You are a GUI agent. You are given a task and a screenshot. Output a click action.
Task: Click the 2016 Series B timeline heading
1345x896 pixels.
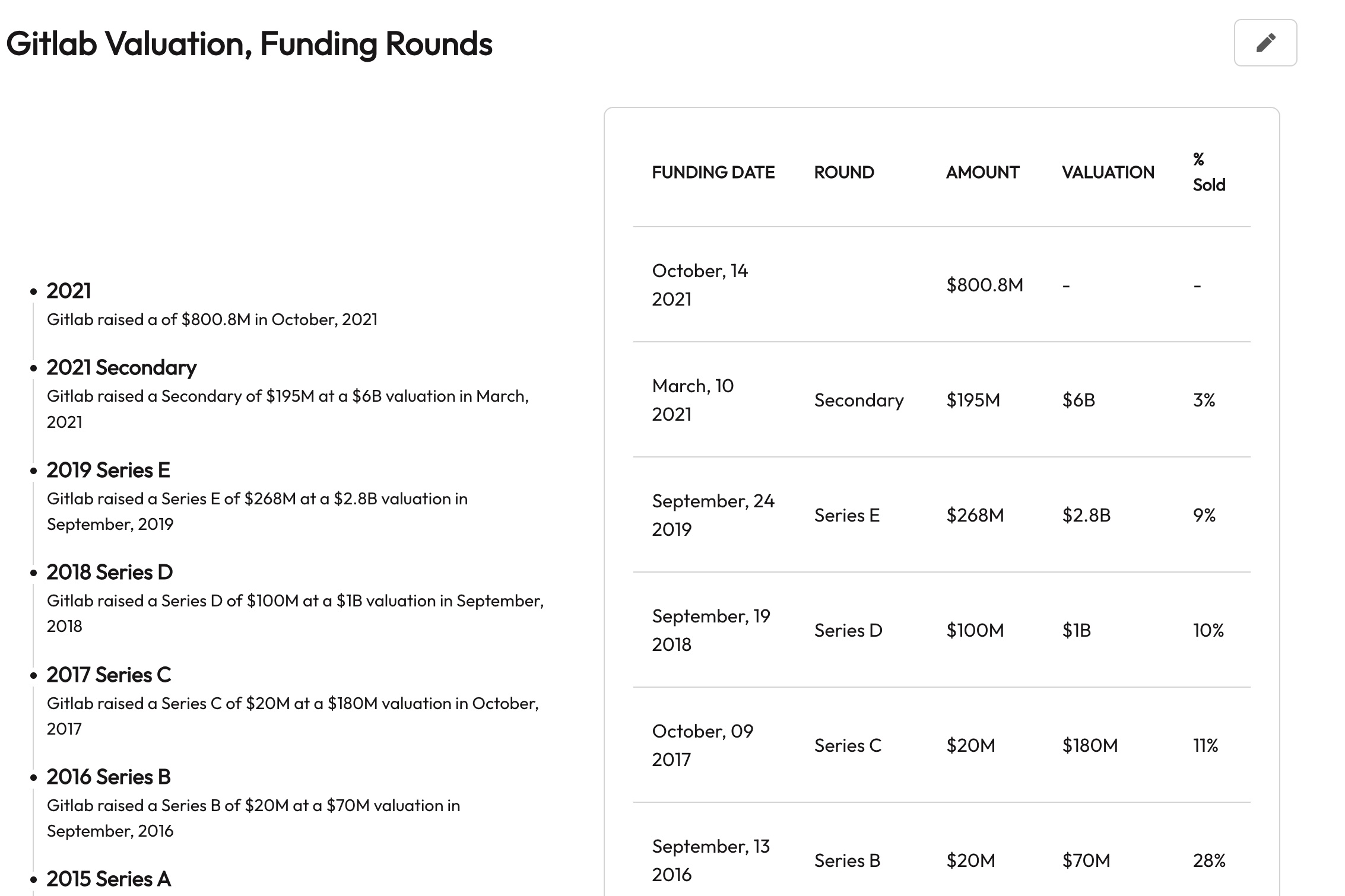109,777
